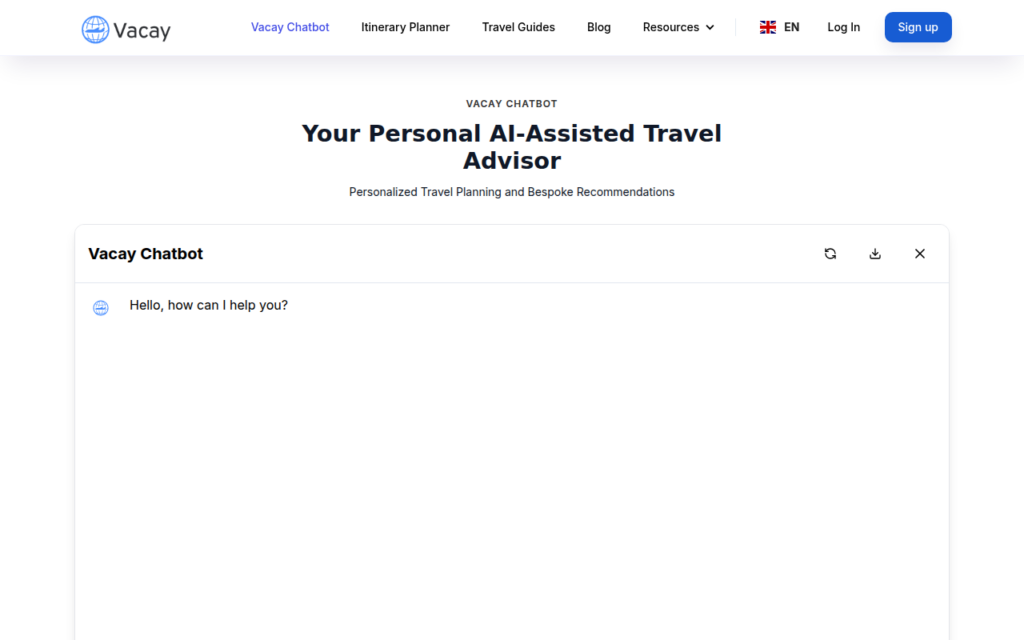The image size is (1024, 640).
Task: Navigate to Travel Guides
Action: click(519, 27)
